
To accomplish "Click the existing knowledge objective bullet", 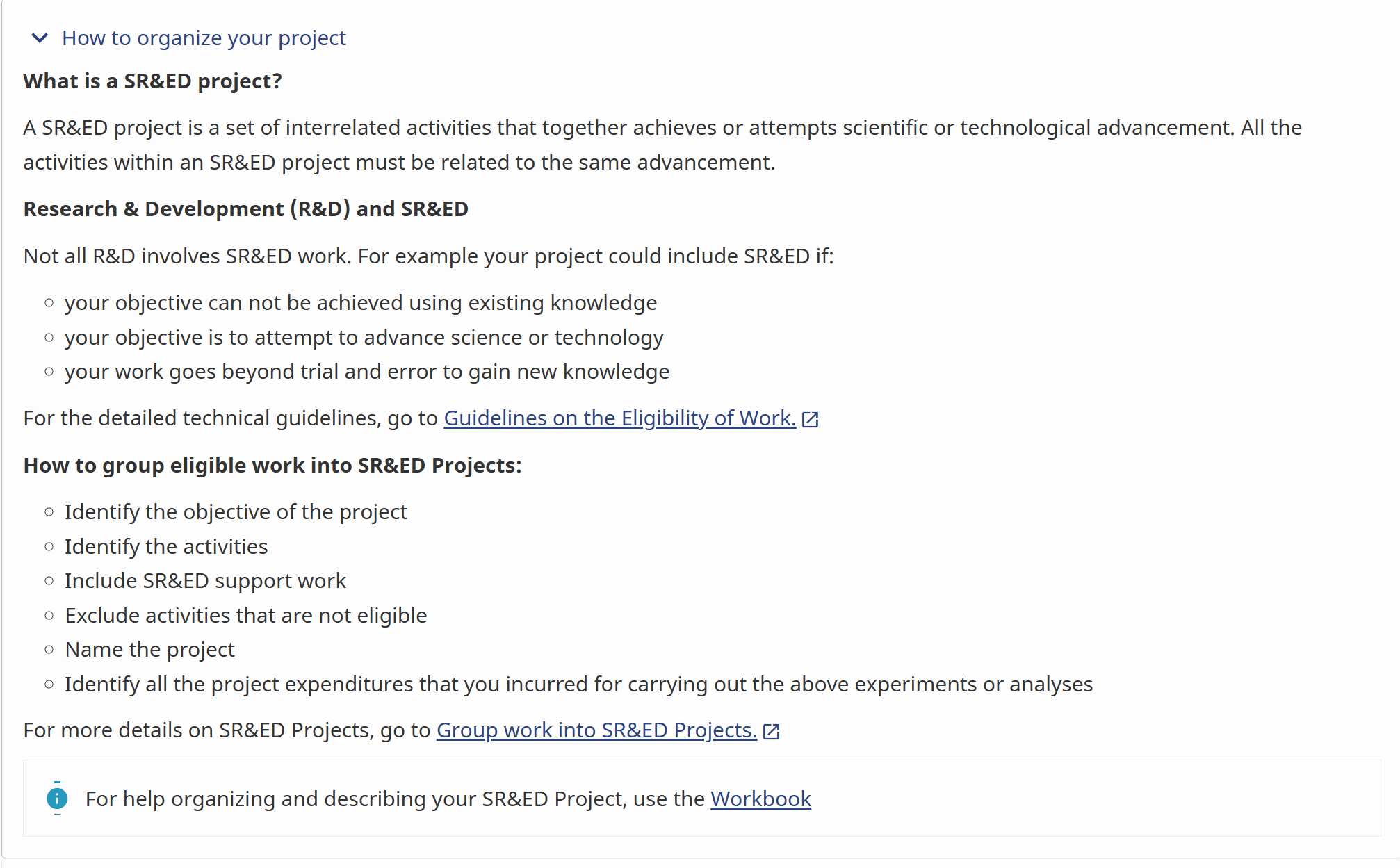I will (x=360, y=303).
